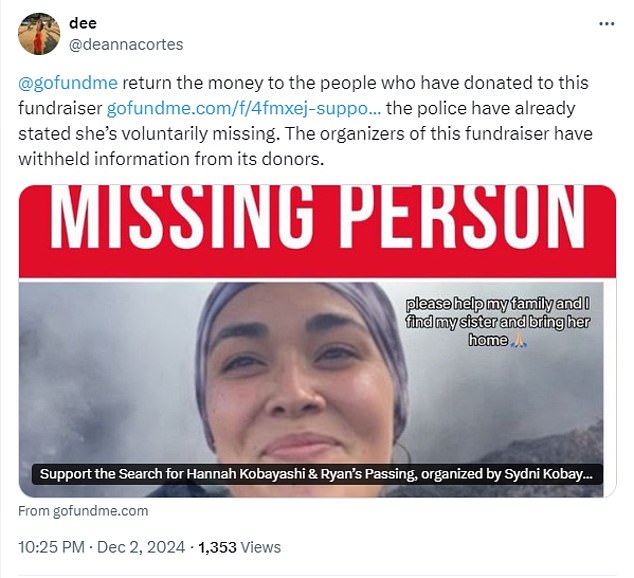Click the praying hands emoji on the image
The height and width of the screenshot is (578, 634).
pyautogui.click(x=518, y=341)
